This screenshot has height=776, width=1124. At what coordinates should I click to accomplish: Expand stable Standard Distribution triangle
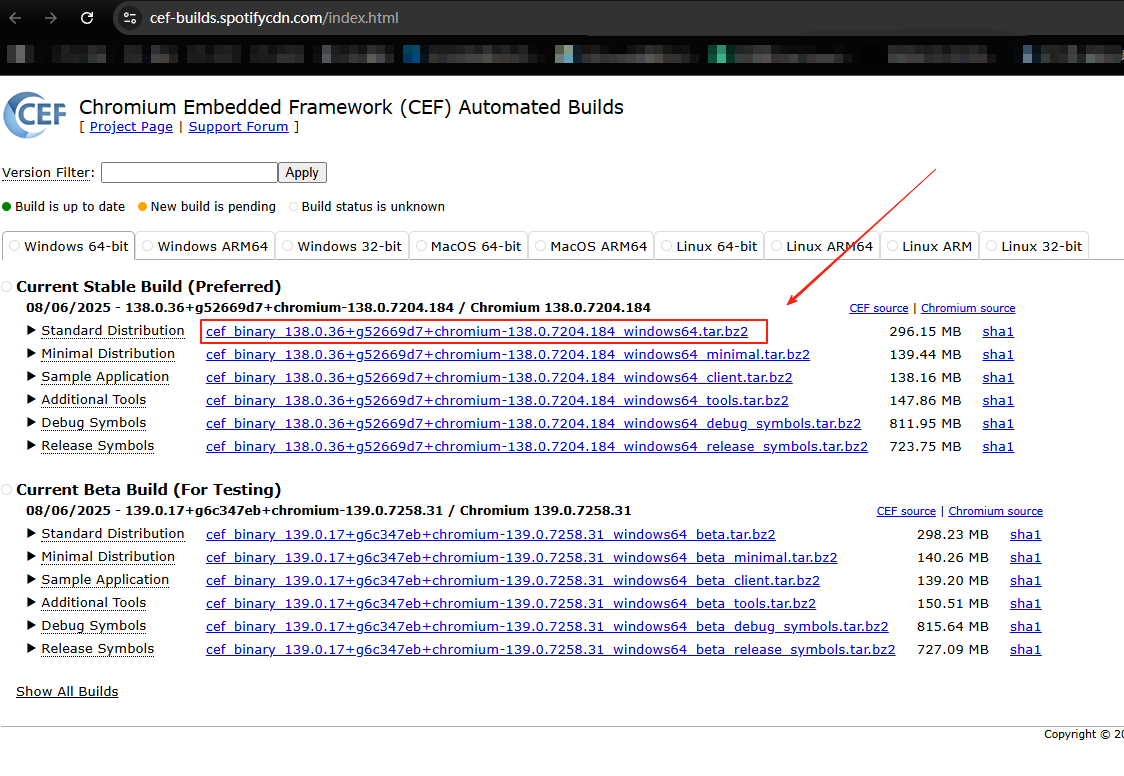pos(31,330)
